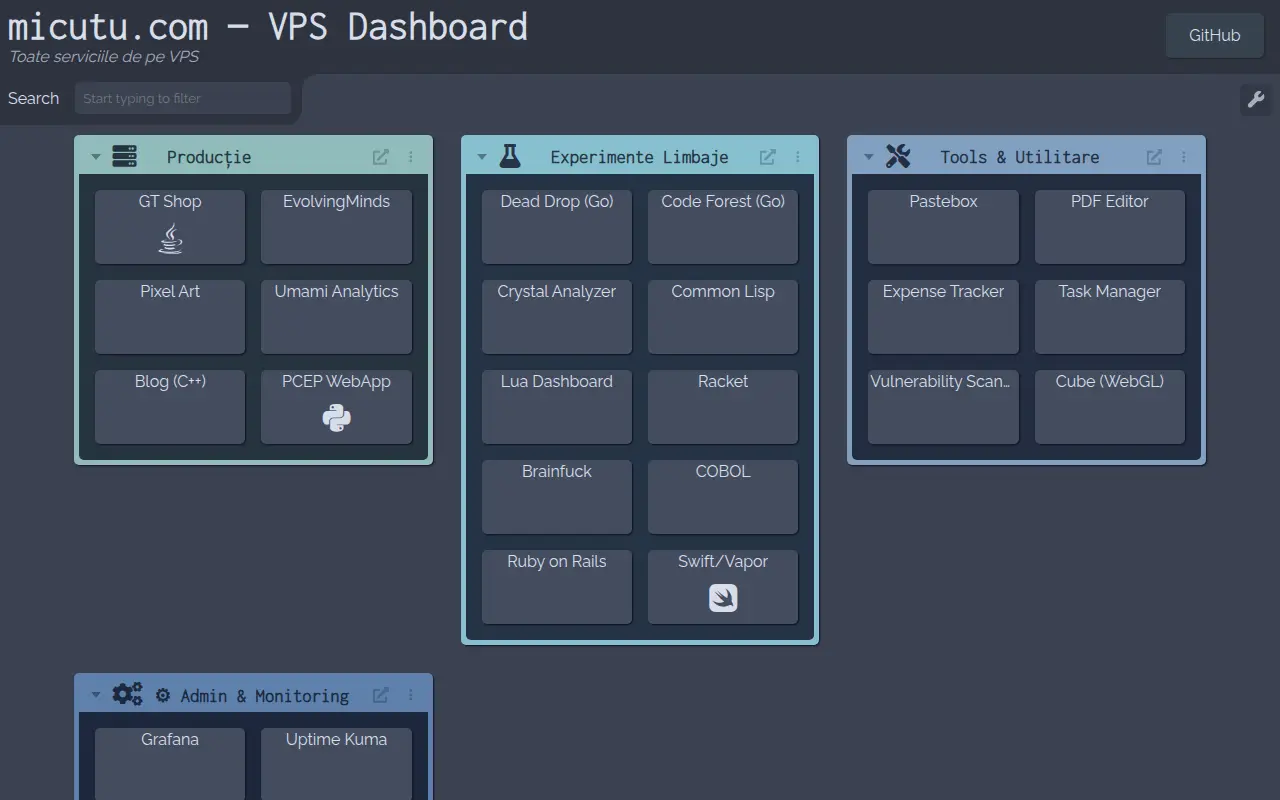Screen dimensions: 1280x800
Task: Click the Java icon on GT Shop
Action: click(x=170, y=238)
